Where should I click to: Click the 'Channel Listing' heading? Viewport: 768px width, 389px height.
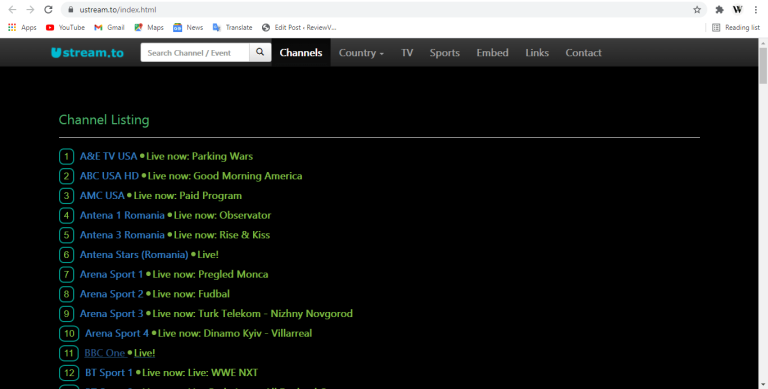click(x=104, y=120)
